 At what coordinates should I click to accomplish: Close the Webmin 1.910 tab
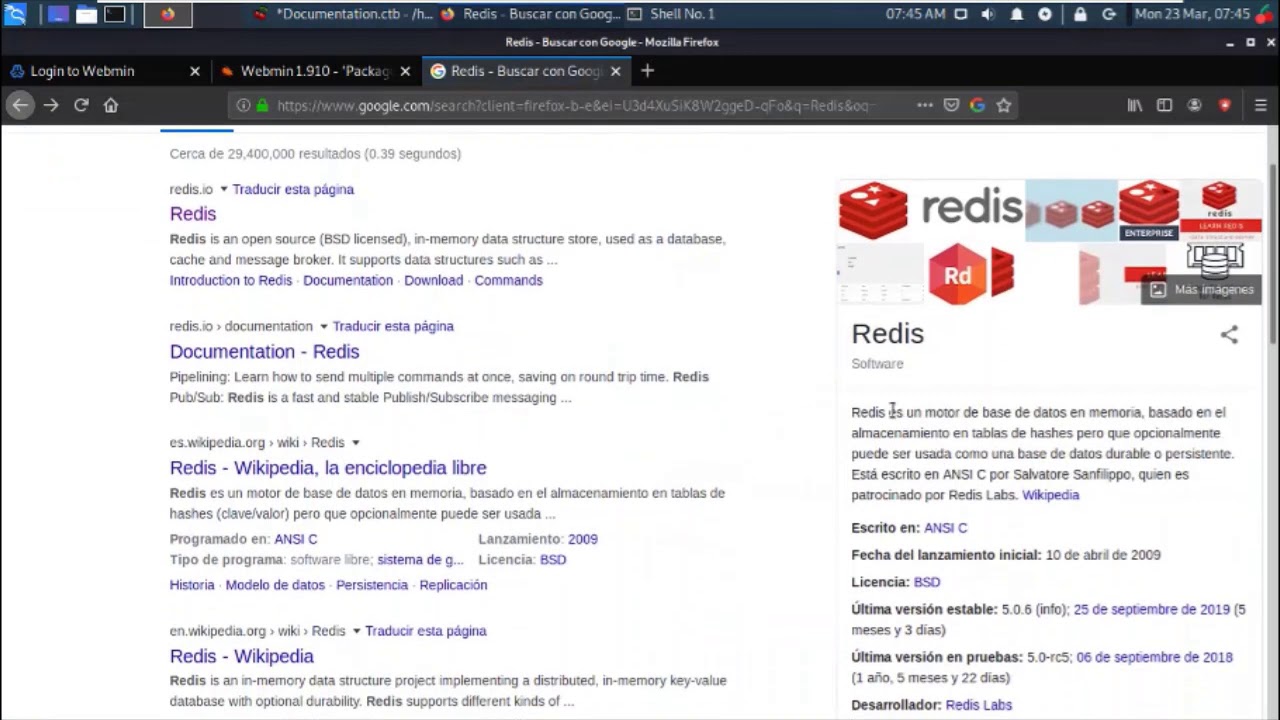(x=405, y=71)
